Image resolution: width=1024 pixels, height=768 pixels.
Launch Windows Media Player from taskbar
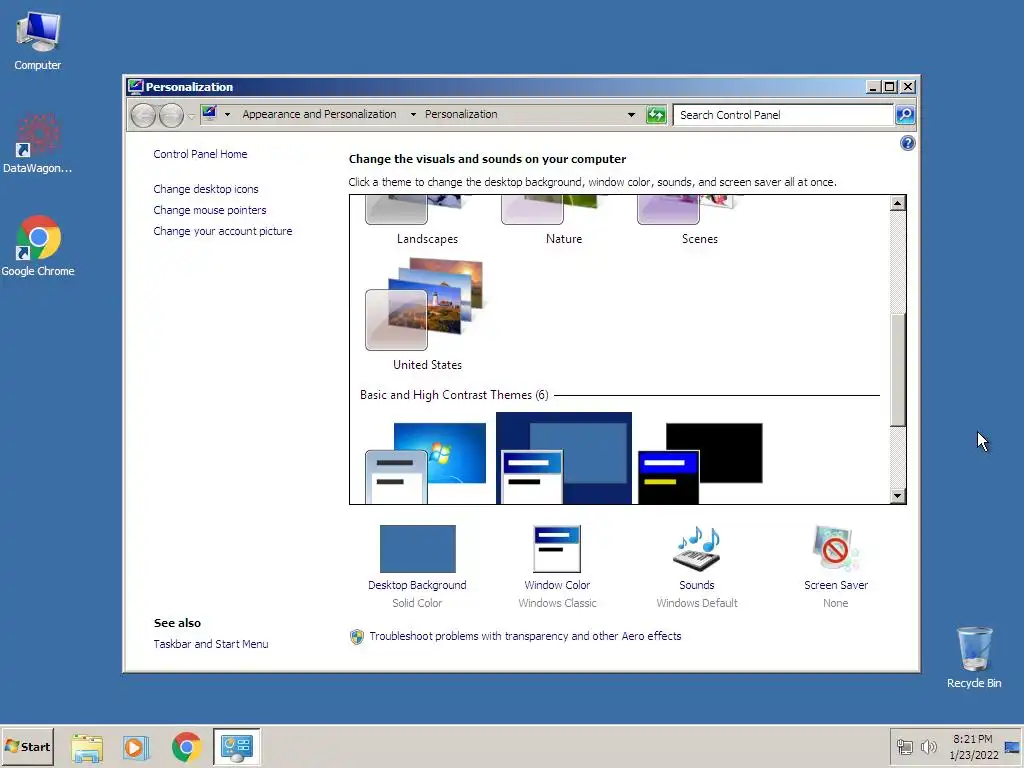pyautogui.click(x=136, y=747)
